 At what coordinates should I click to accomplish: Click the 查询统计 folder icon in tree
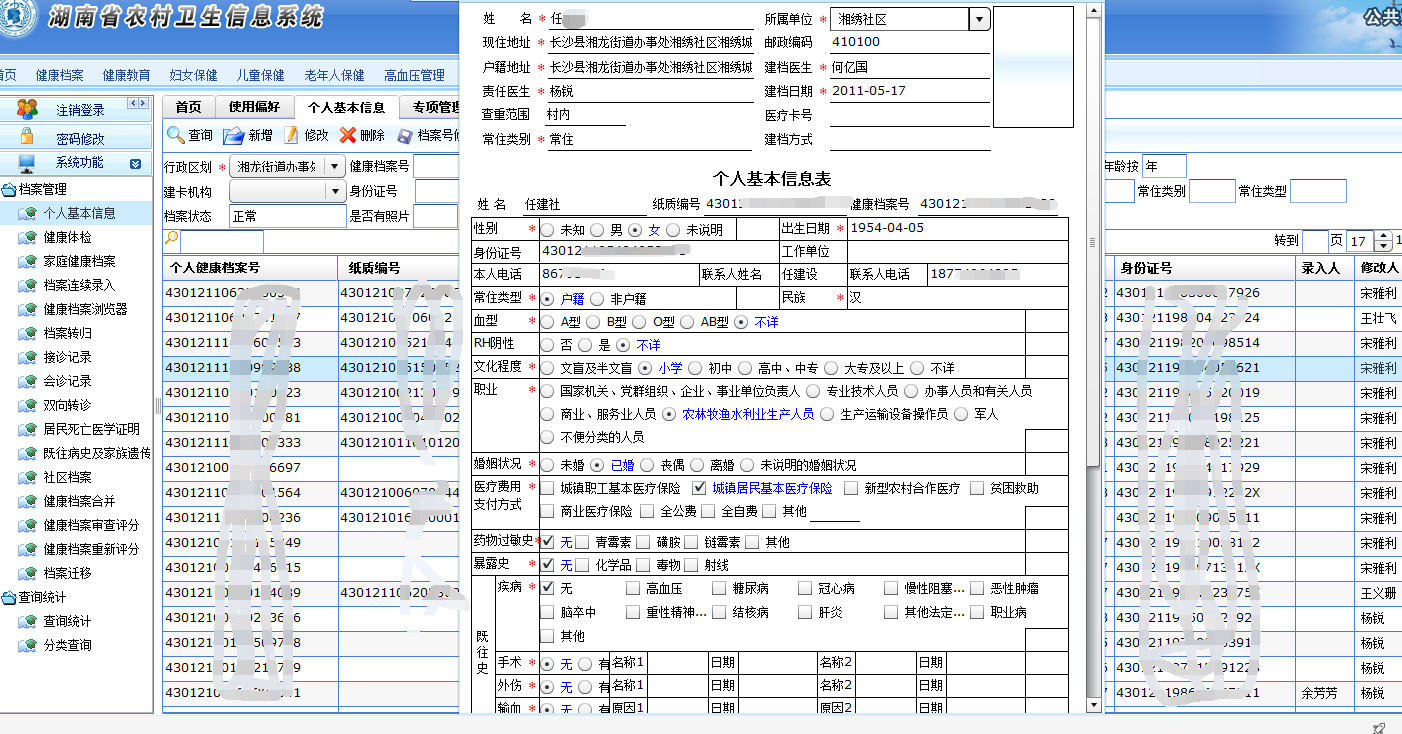[9, 597]
